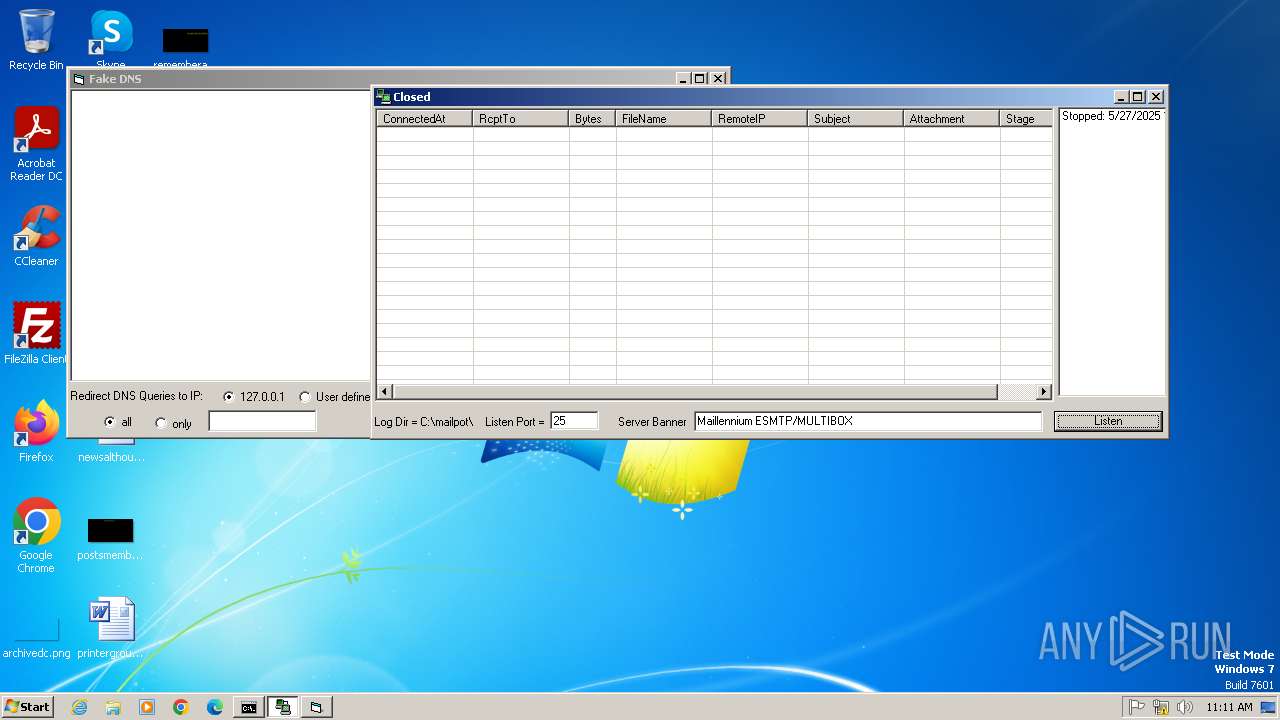Open FileZilla Client shortcut
This screenshot has height=720, width=1280.
(x=36, y=333)
